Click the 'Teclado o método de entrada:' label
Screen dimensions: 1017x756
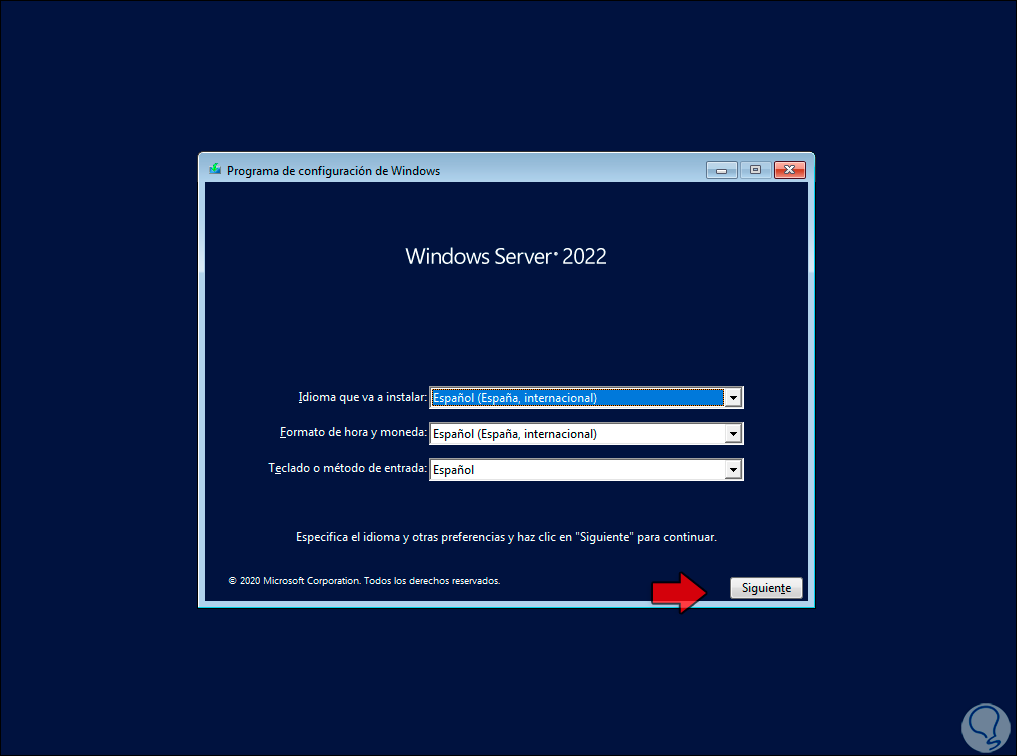pyautogui.click(x=348, y=468)
